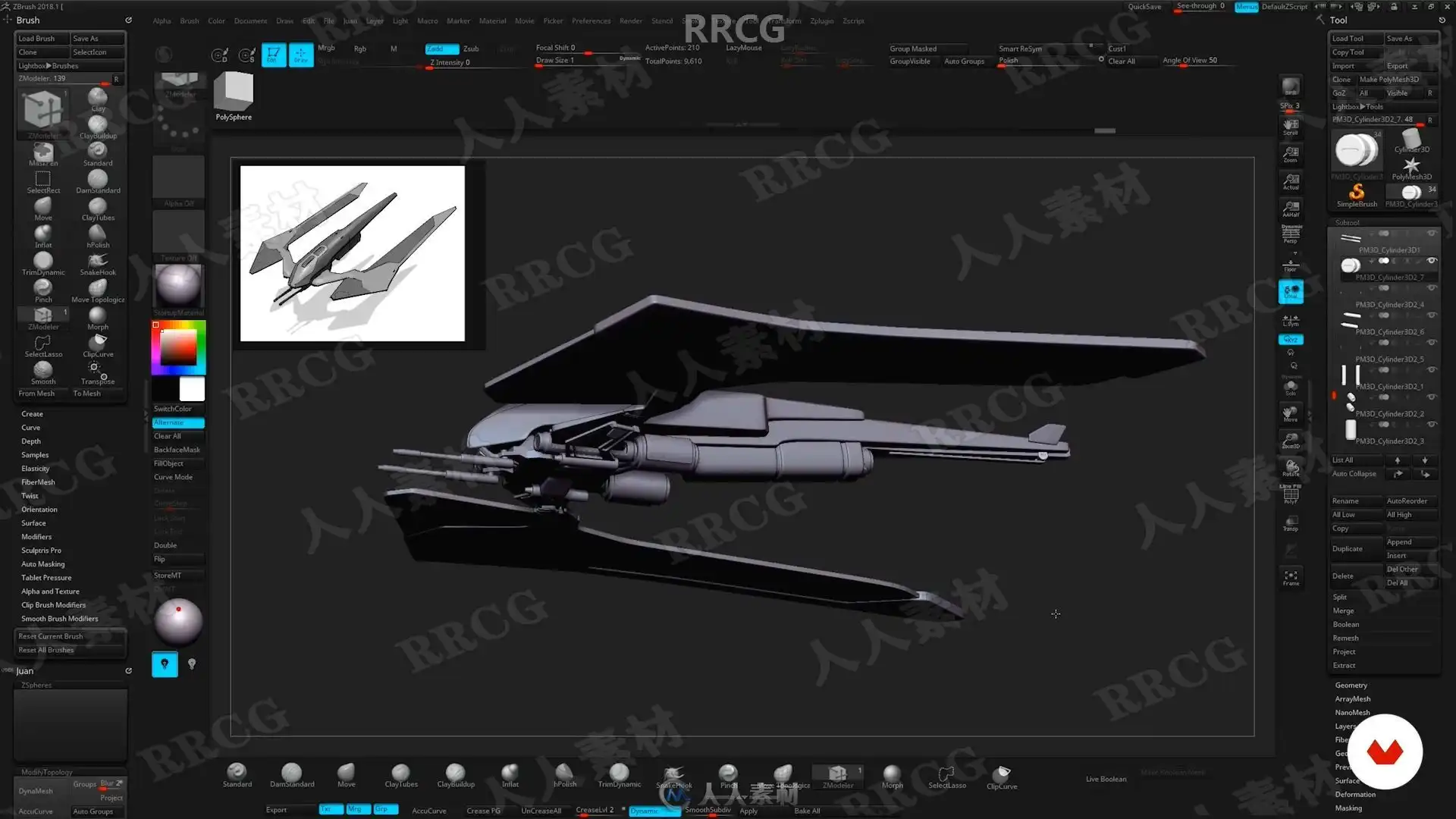This screenshot has height=819, width=1456.
Task: Toggle the Zadd draw mode
Action: (441, 49)
